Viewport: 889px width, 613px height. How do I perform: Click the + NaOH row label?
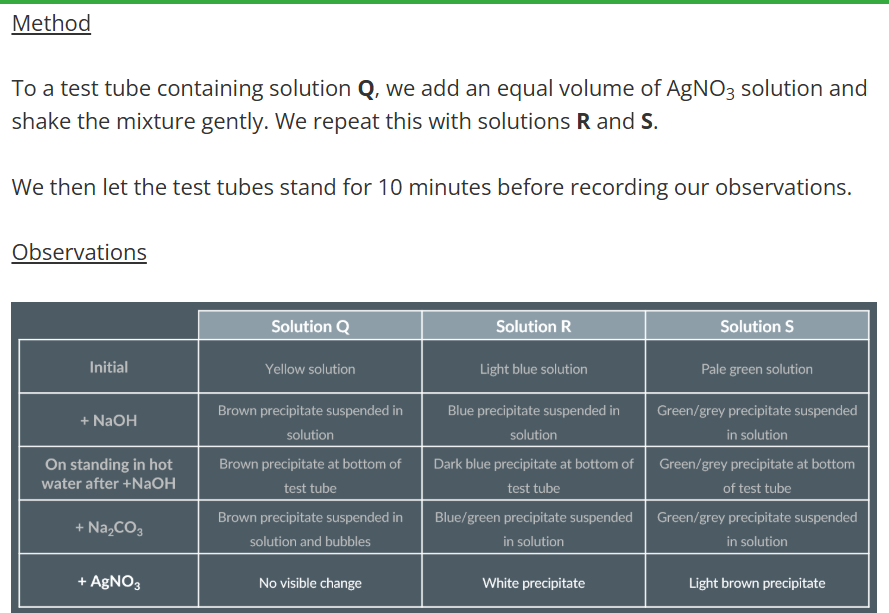click(108, 420)
